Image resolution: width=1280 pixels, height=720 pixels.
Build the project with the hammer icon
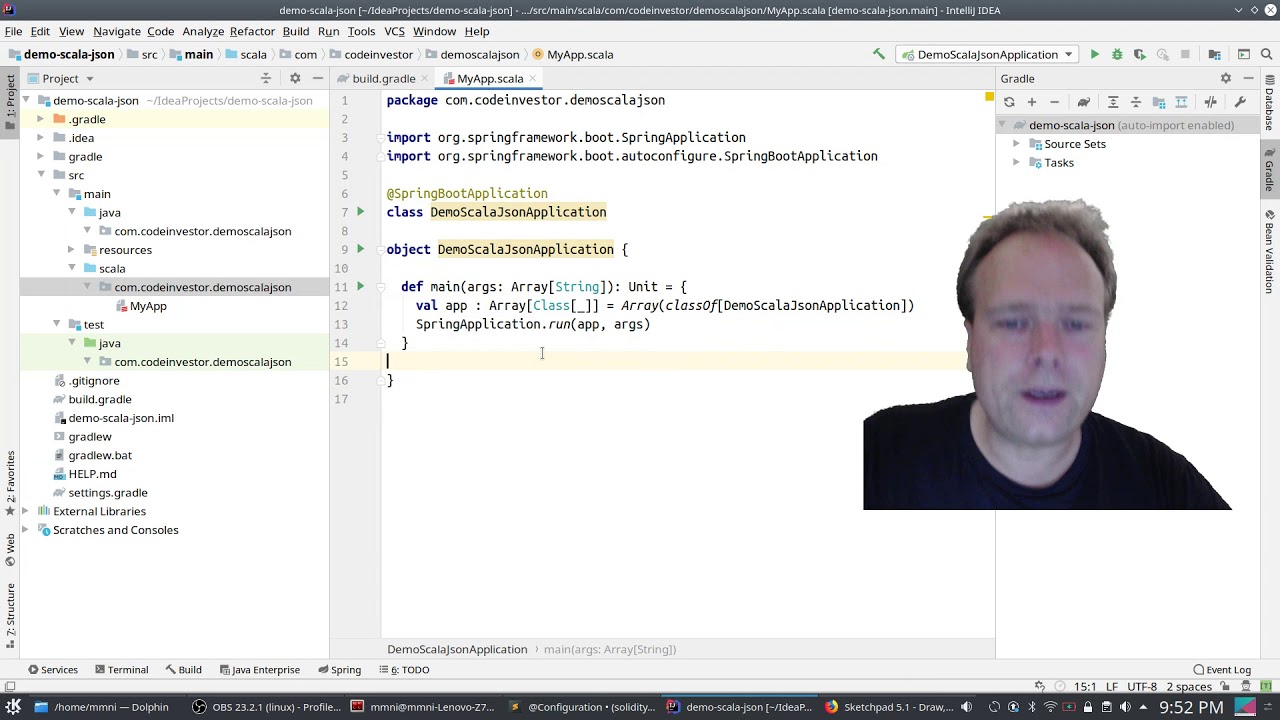coord(879,55)
